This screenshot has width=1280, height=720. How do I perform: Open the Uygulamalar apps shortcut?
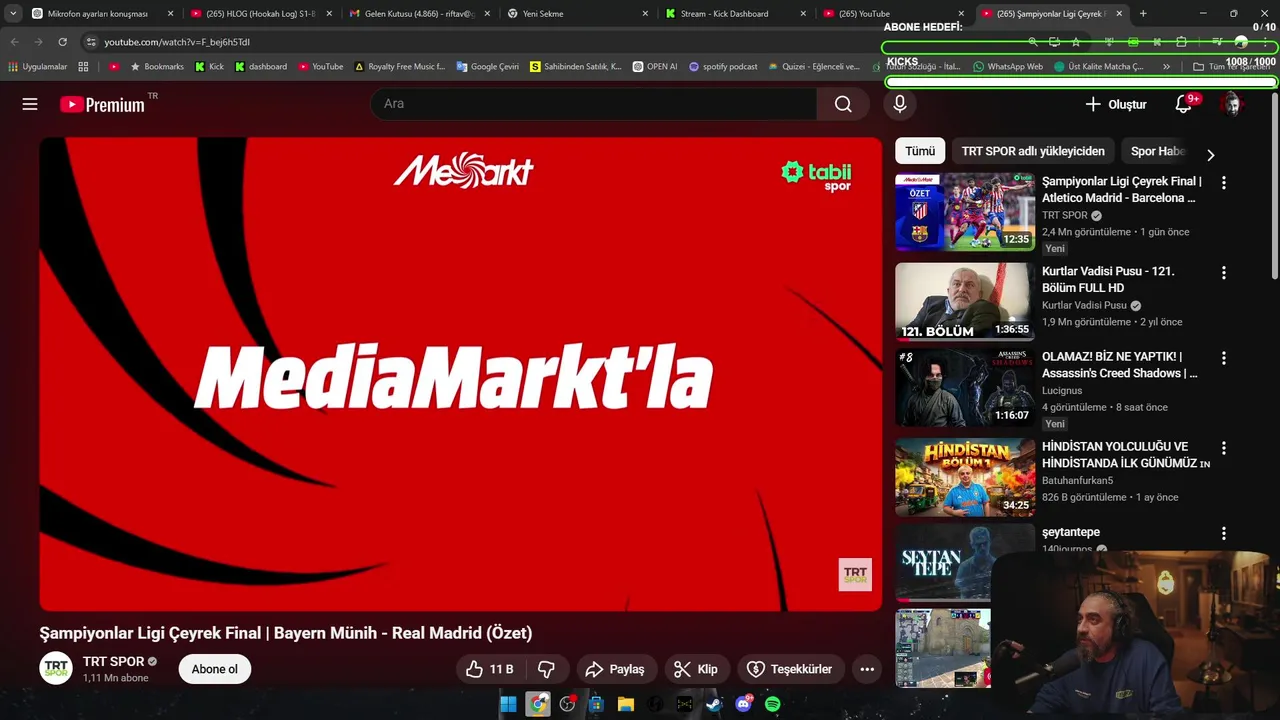(x=37, y=67)
